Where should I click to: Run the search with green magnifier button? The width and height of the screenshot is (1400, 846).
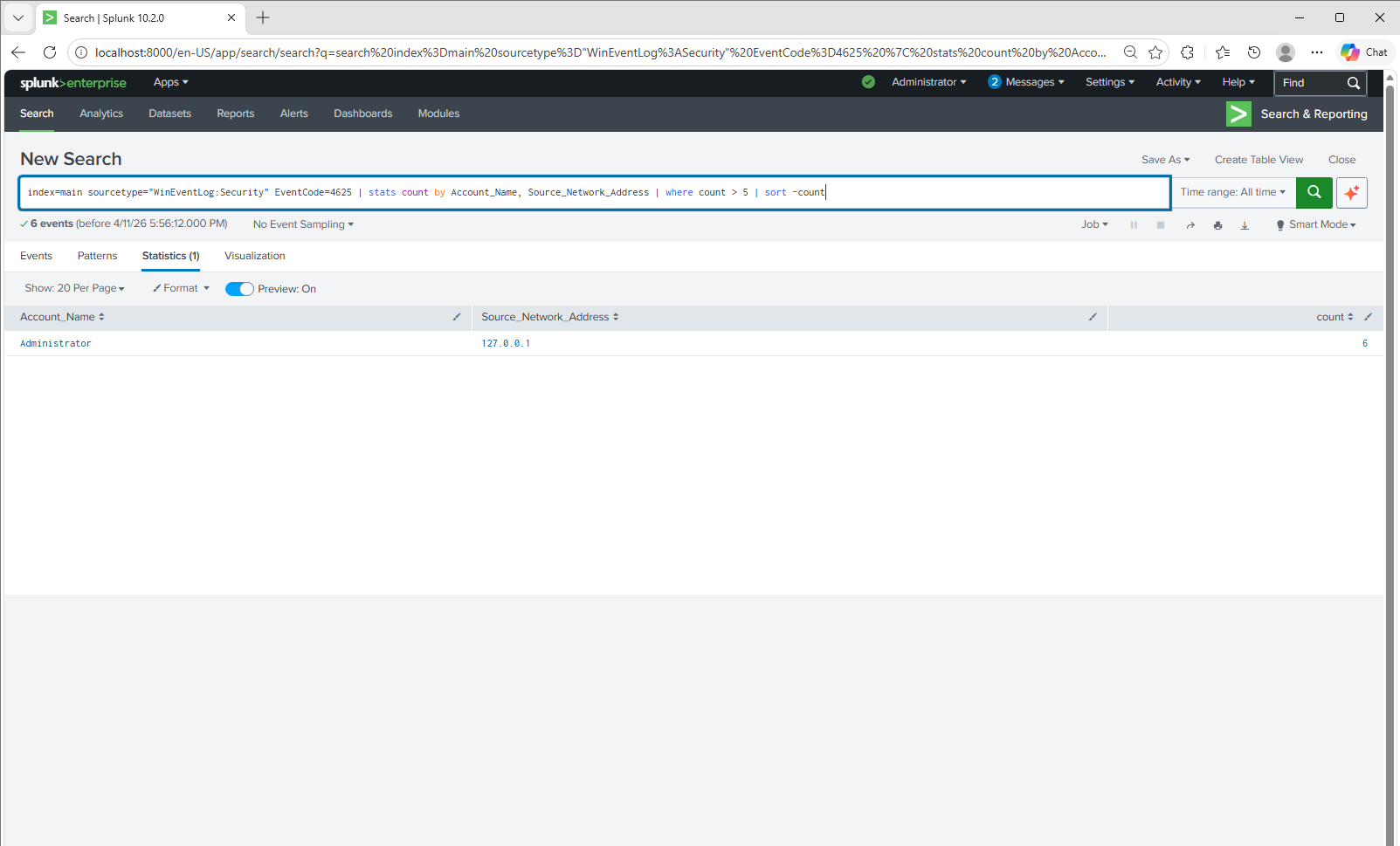1314,192
